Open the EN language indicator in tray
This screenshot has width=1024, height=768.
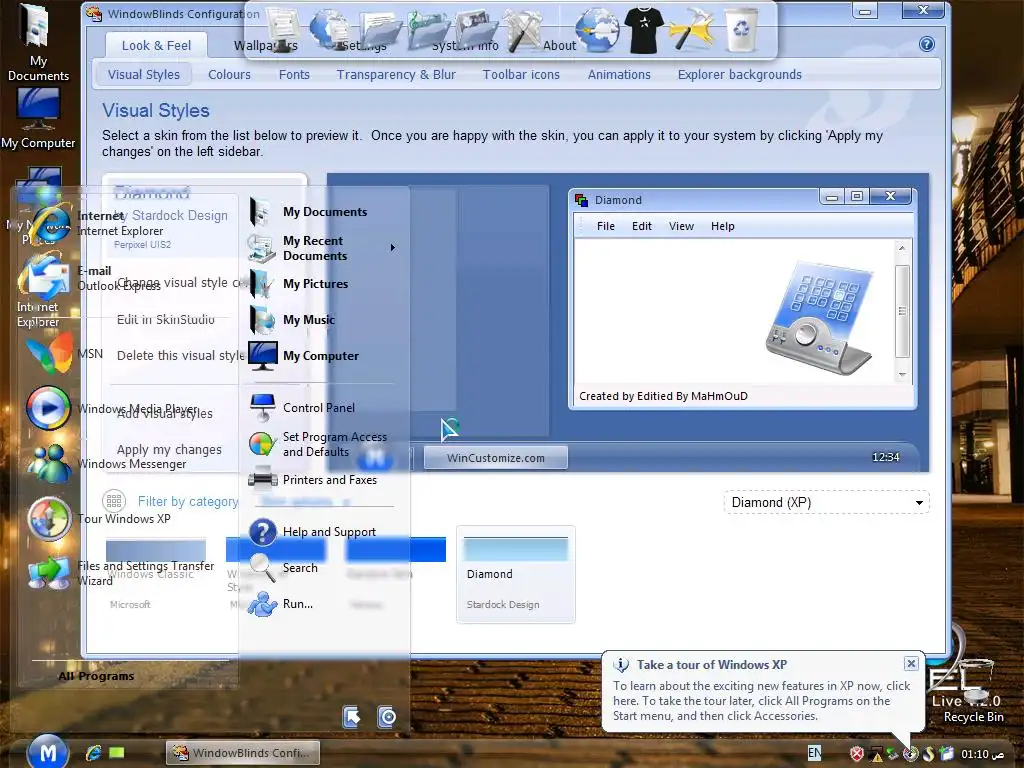[814, 753]
